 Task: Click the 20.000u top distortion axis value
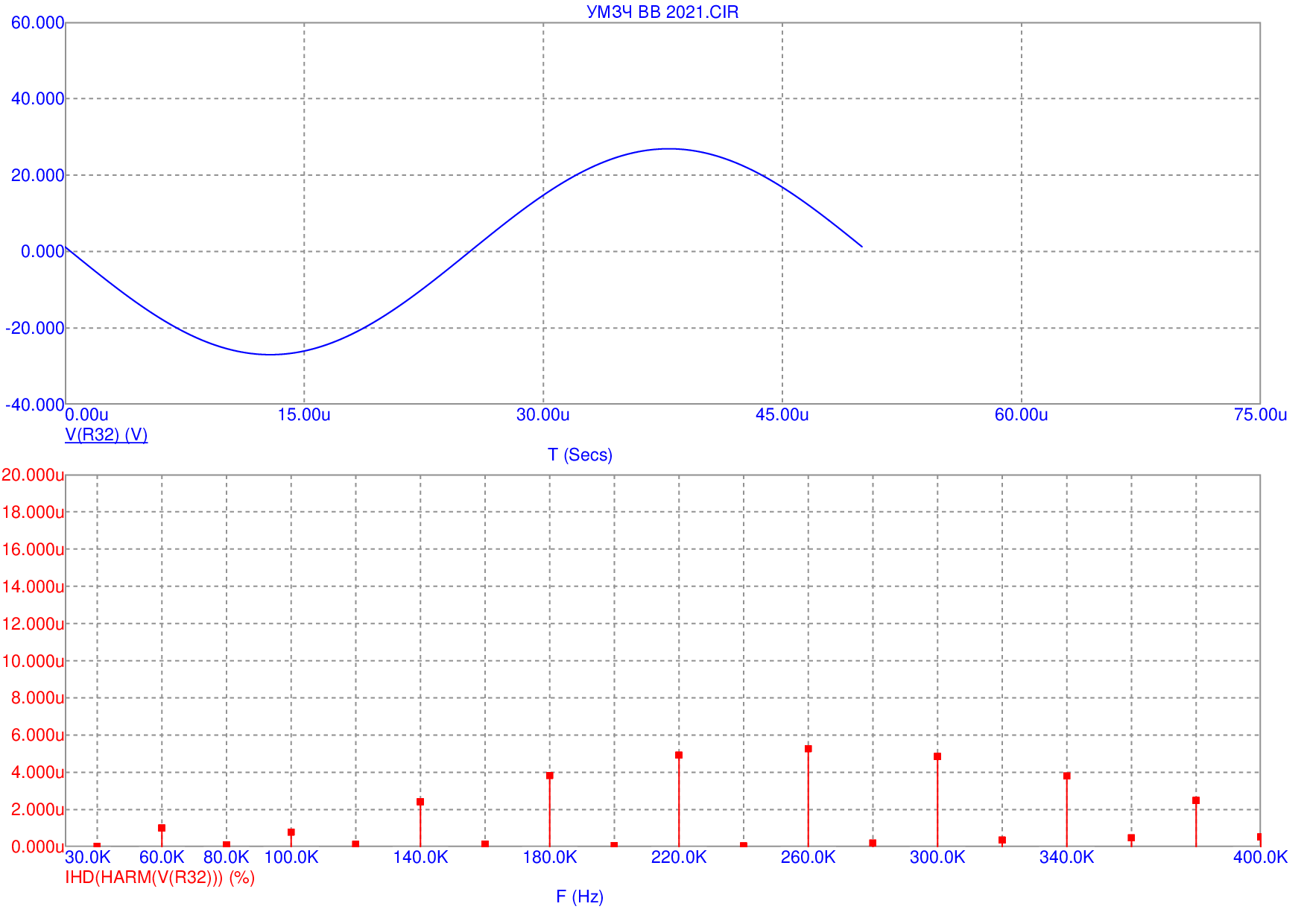point(33,475)
